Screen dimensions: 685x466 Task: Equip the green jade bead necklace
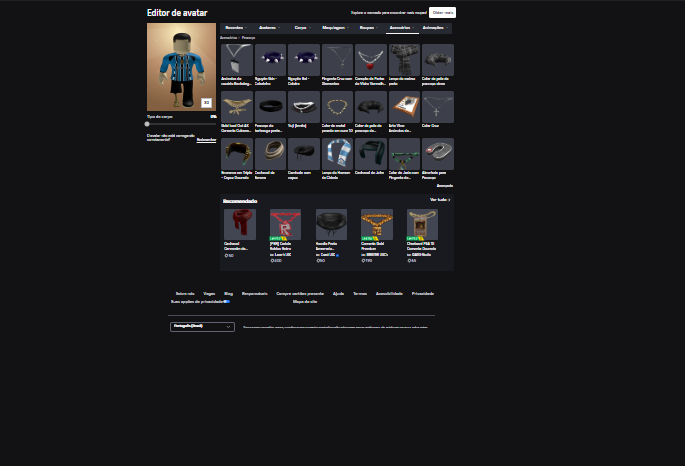click(405, 154)
